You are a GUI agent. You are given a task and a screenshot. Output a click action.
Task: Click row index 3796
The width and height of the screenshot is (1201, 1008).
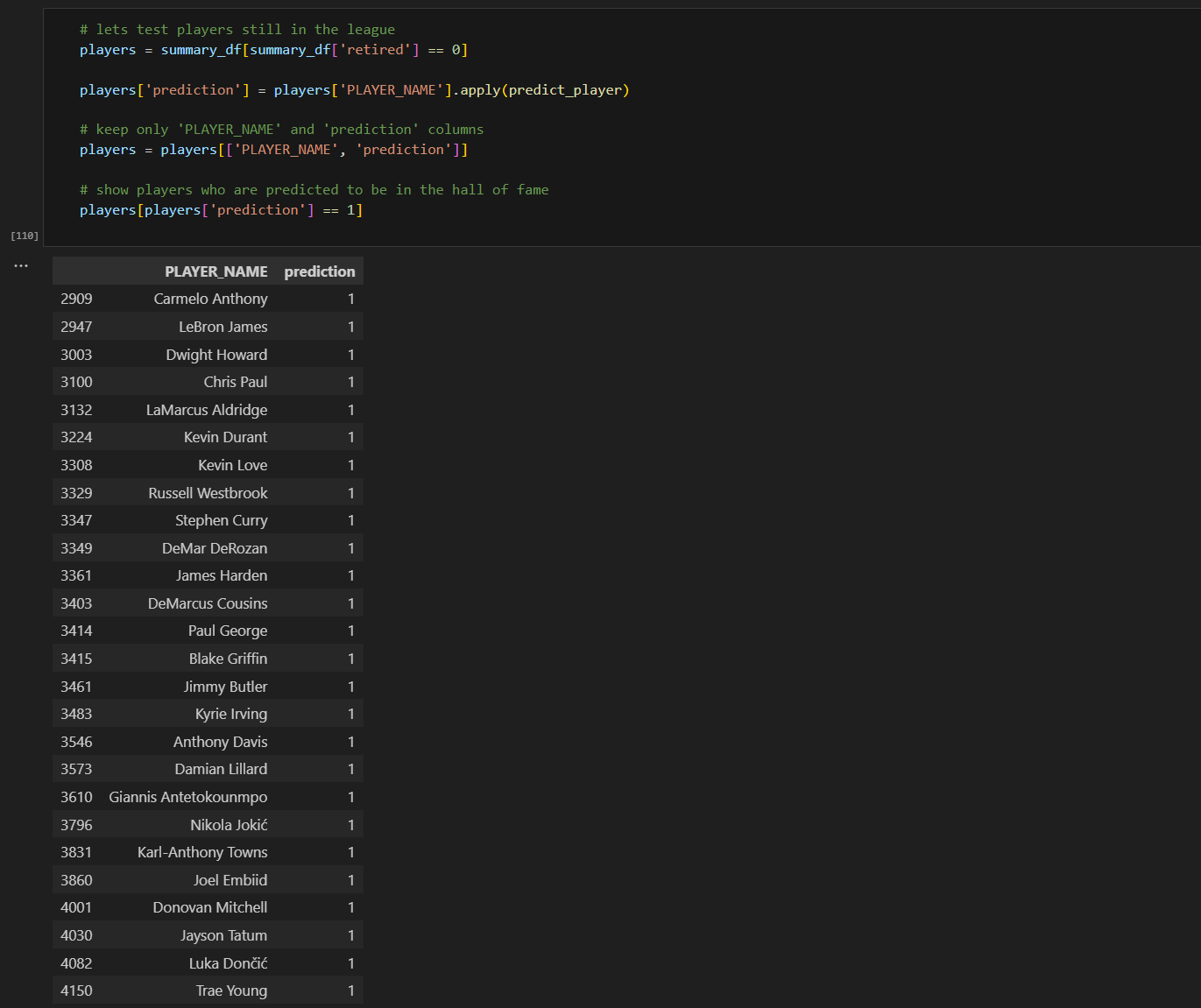click(76, 825)
